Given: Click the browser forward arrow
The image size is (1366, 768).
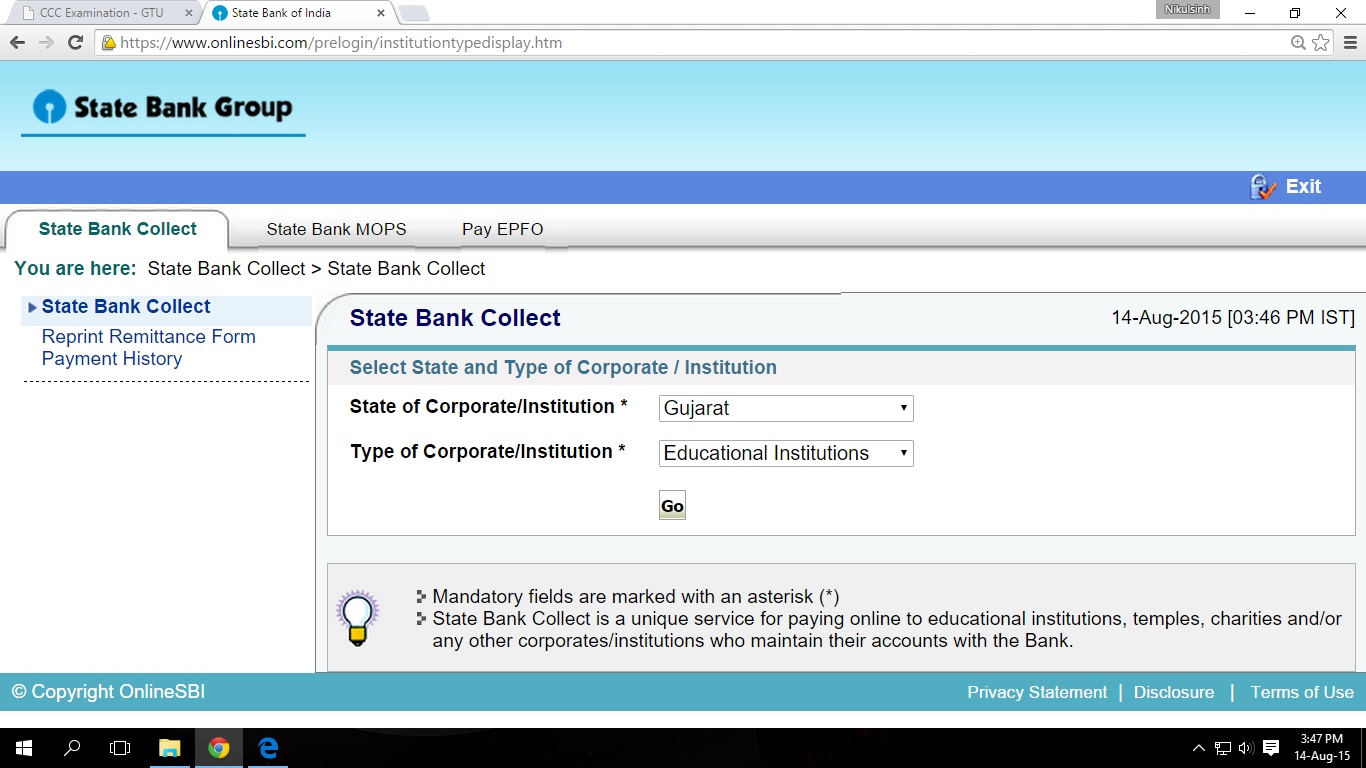Looking at the screenshot, I should pyautogui.click(x=46, y=43).
